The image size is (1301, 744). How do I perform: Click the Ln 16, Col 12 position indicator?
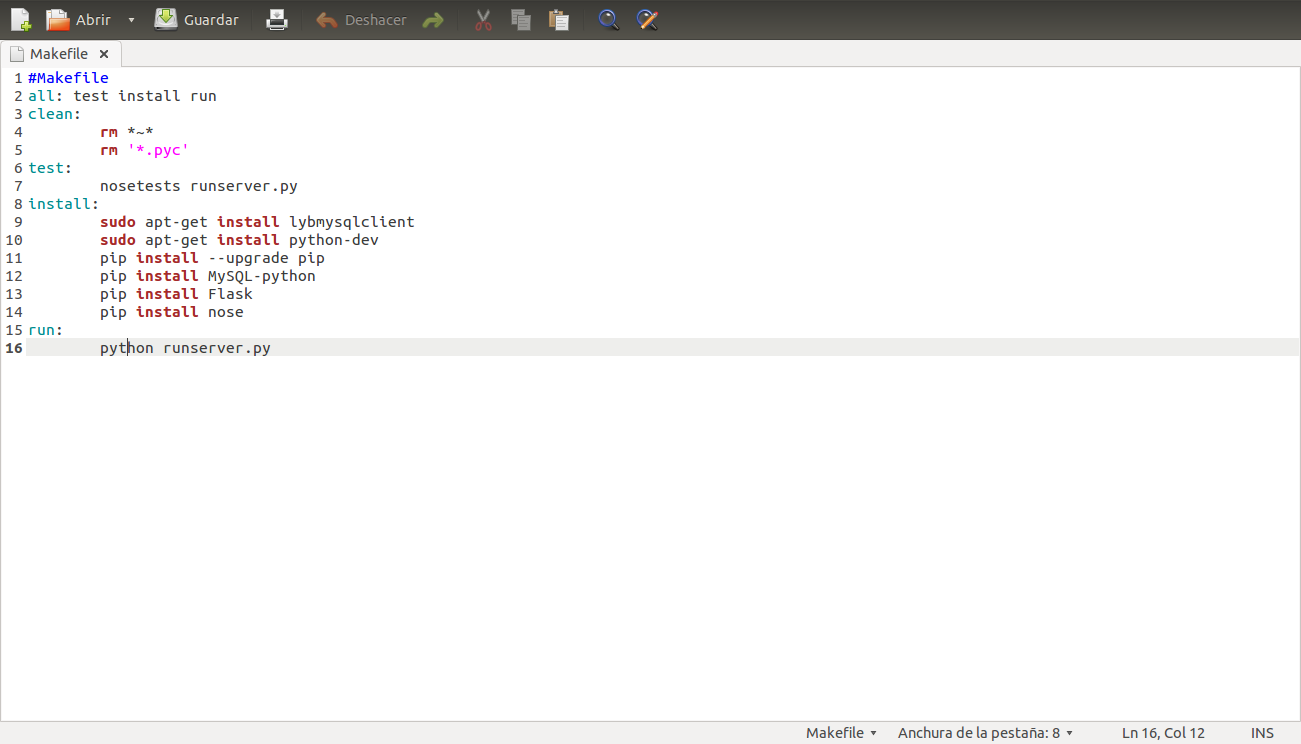[1163, 732]
